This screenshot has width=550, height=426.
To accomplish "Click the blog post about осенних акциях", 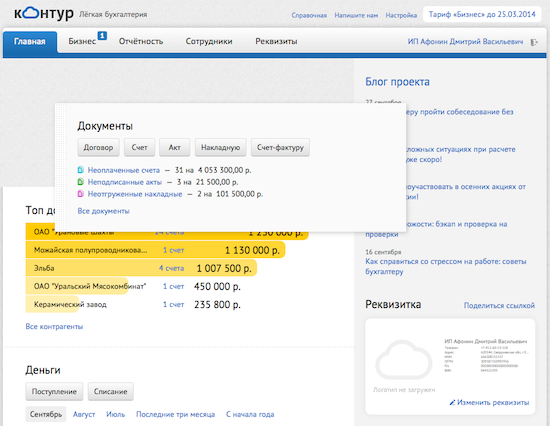I will pyautogui.click(x=466, y=192).
